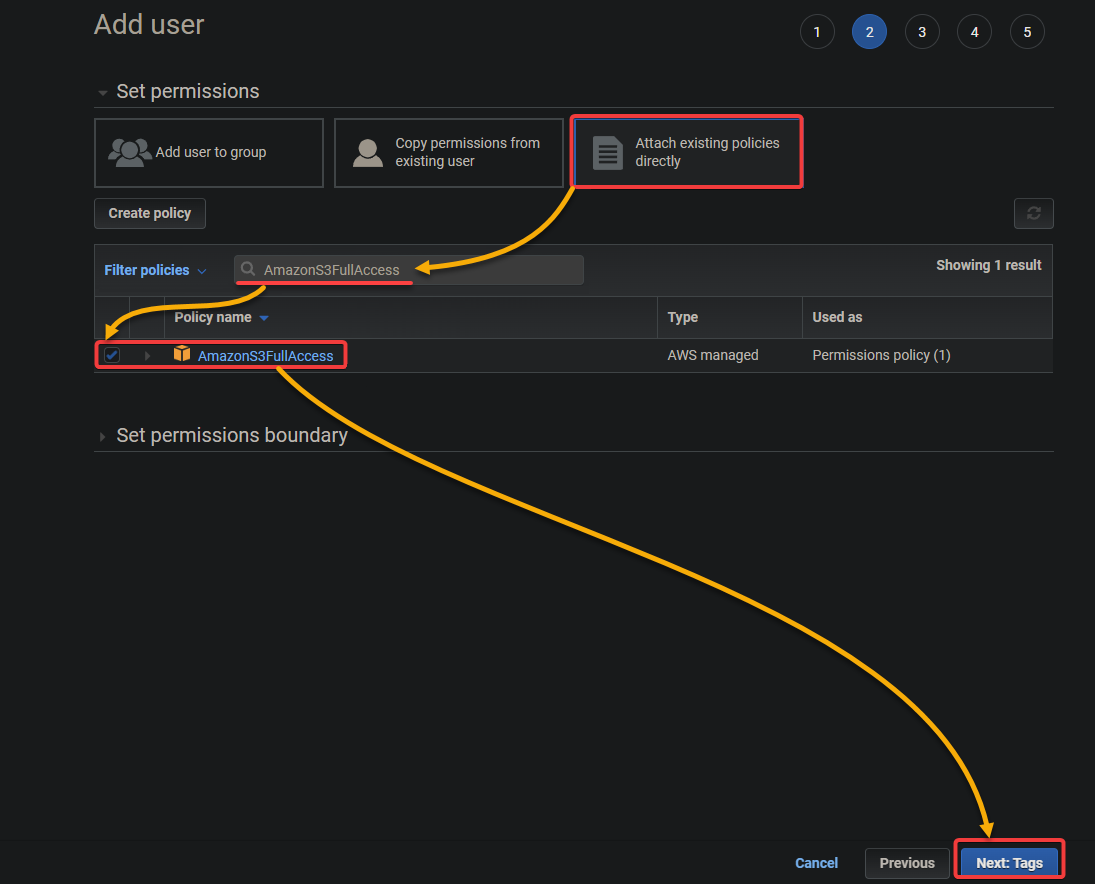Open the AmazonS3FullAccess policy link
Image resolution: width=1095 pixels, height=884 pixels.
265,355
